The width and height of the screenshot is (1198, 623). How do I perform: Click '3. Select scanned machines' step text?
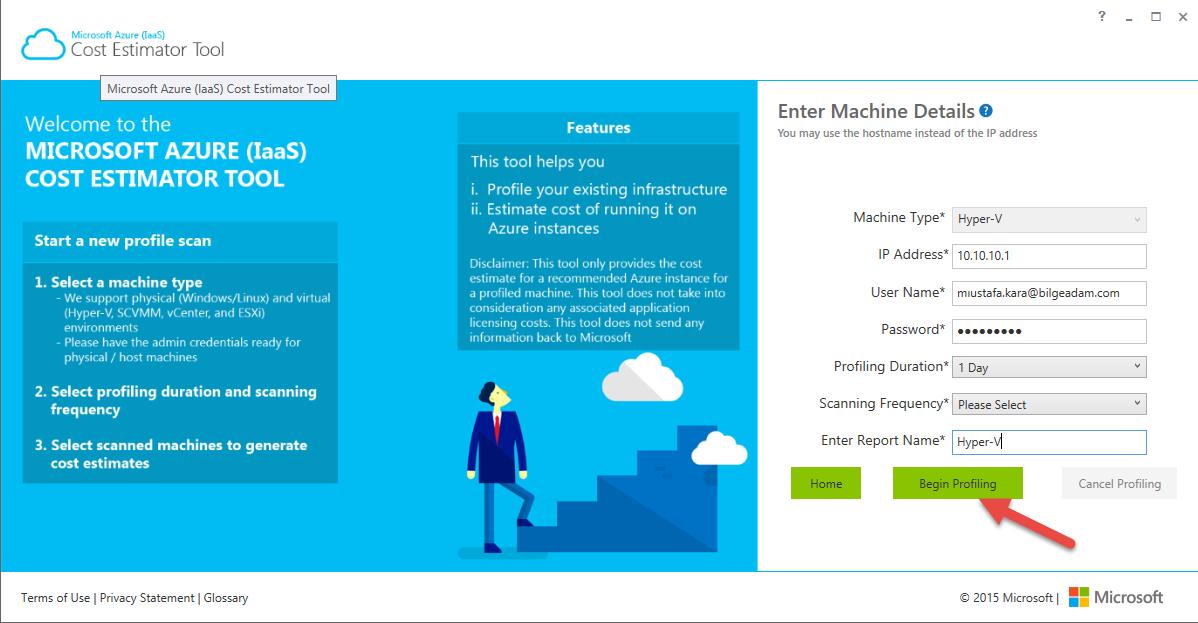pos(171,454)
